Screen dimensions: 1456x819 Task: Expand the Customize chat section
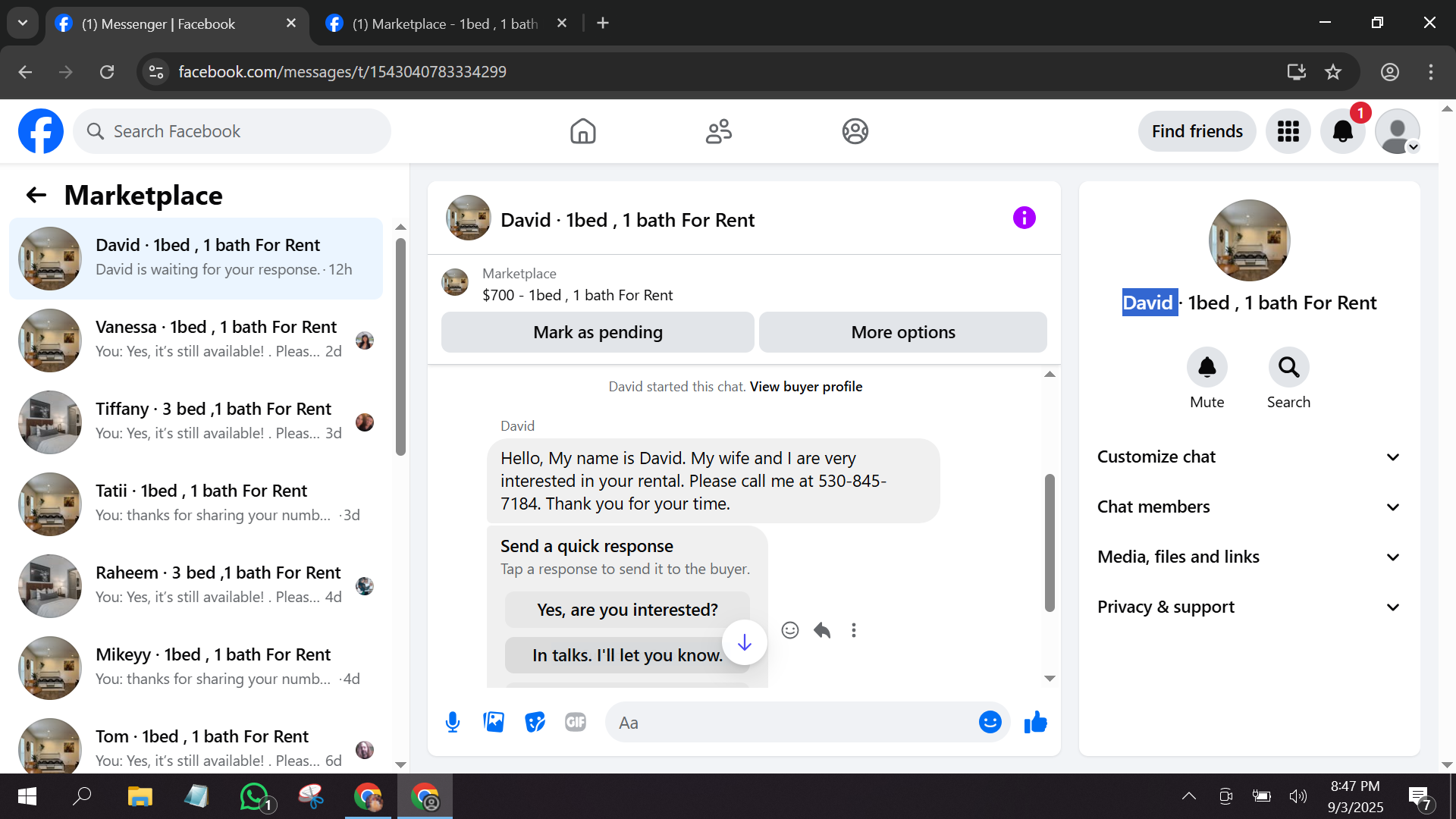pos(1249,457)
